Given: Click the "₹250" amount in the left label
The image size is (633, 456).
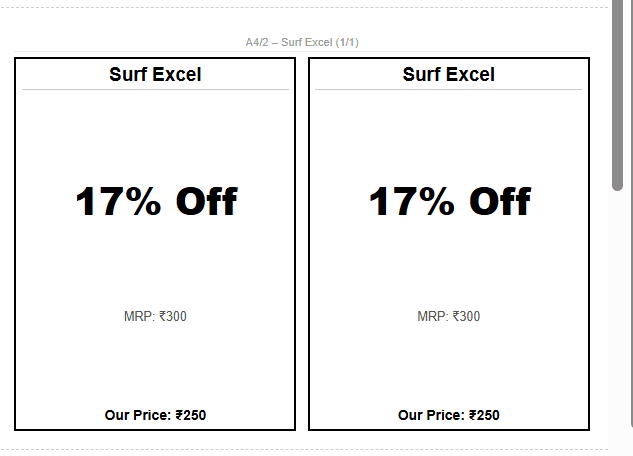Looking at the screenshot, I should click(191, 415).
